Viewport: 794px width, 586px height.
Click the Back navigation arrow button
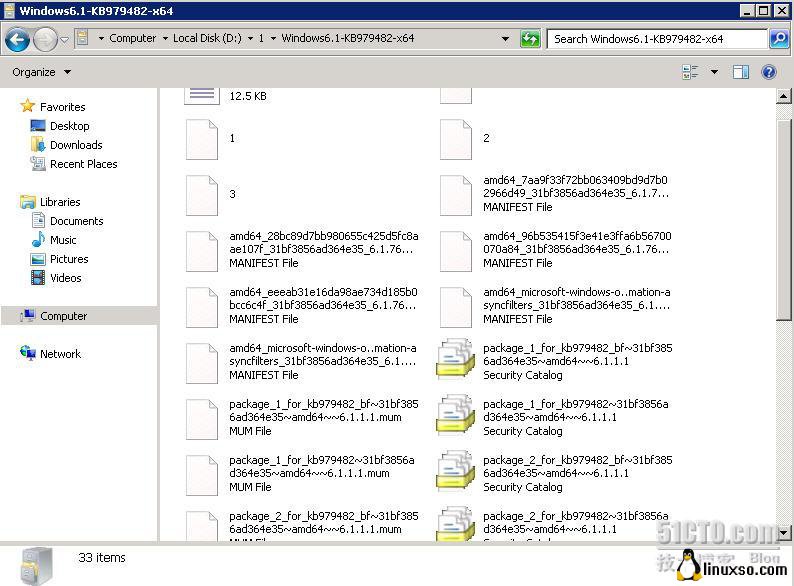(17, 39)
